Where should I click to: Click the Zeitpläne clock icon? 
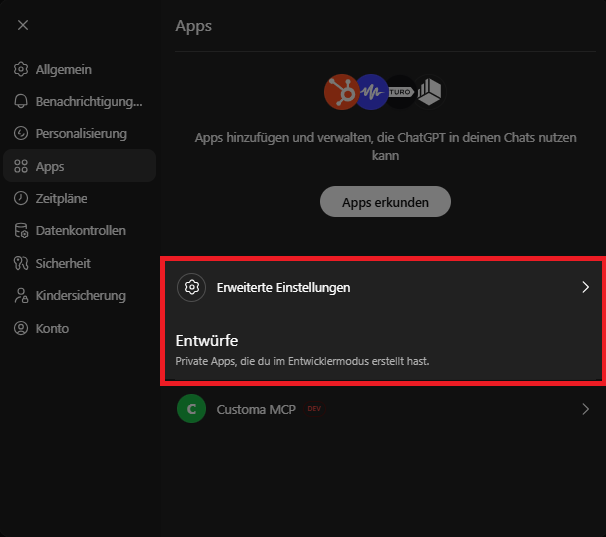[21, 198]
